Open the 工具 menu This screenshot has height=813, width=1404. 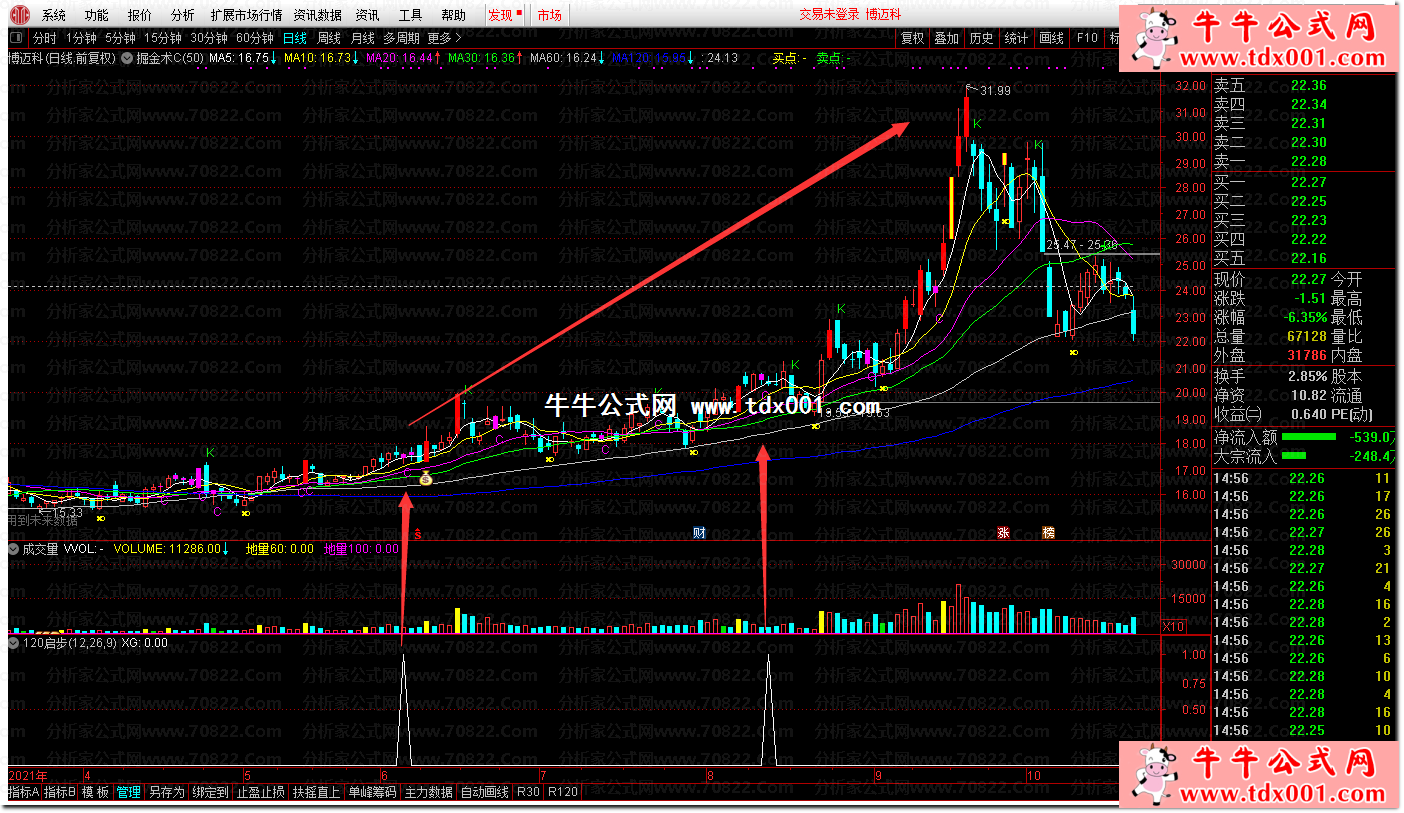pyautogui.click(x=410, y=15)
